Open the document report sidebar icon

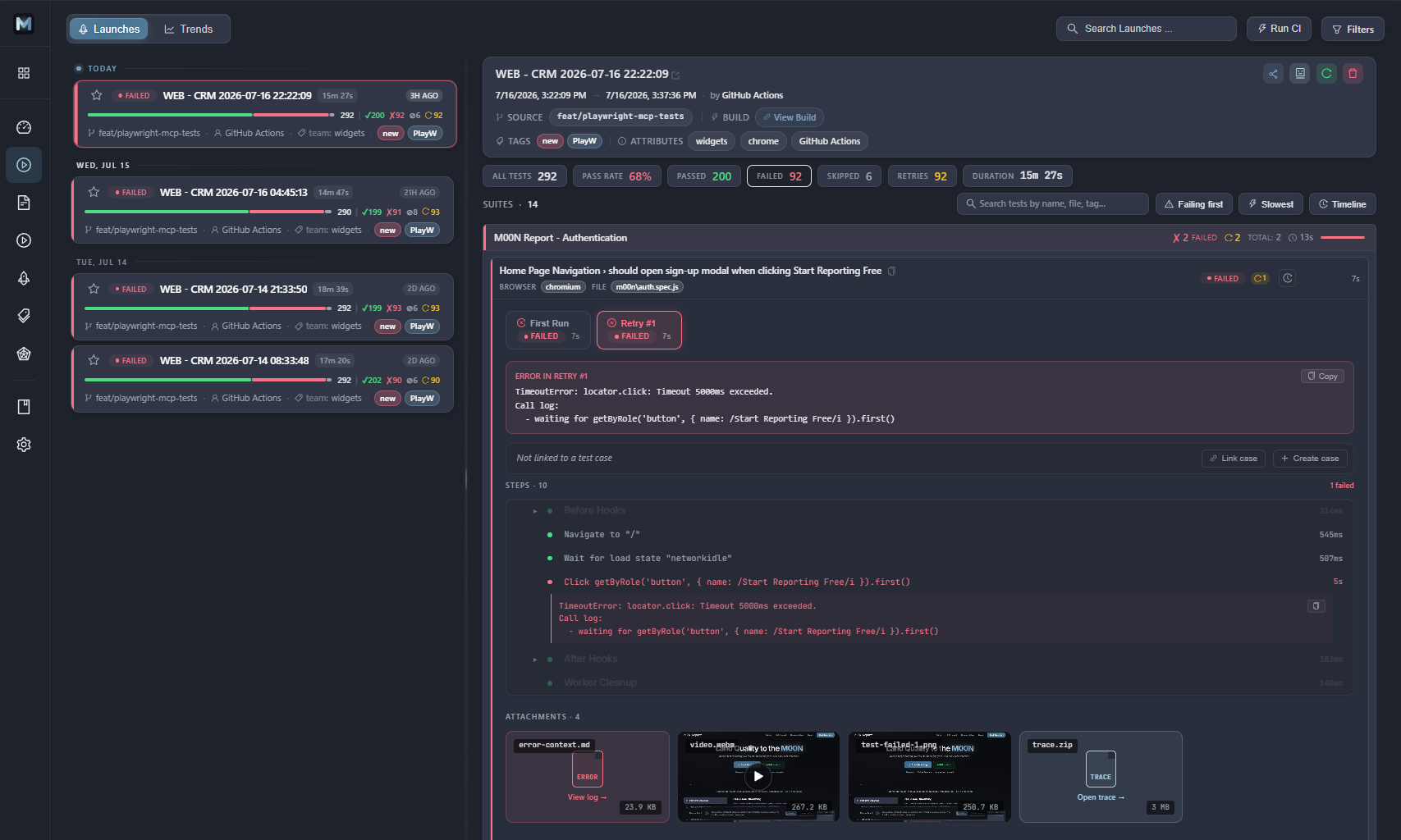click(24, 203)
